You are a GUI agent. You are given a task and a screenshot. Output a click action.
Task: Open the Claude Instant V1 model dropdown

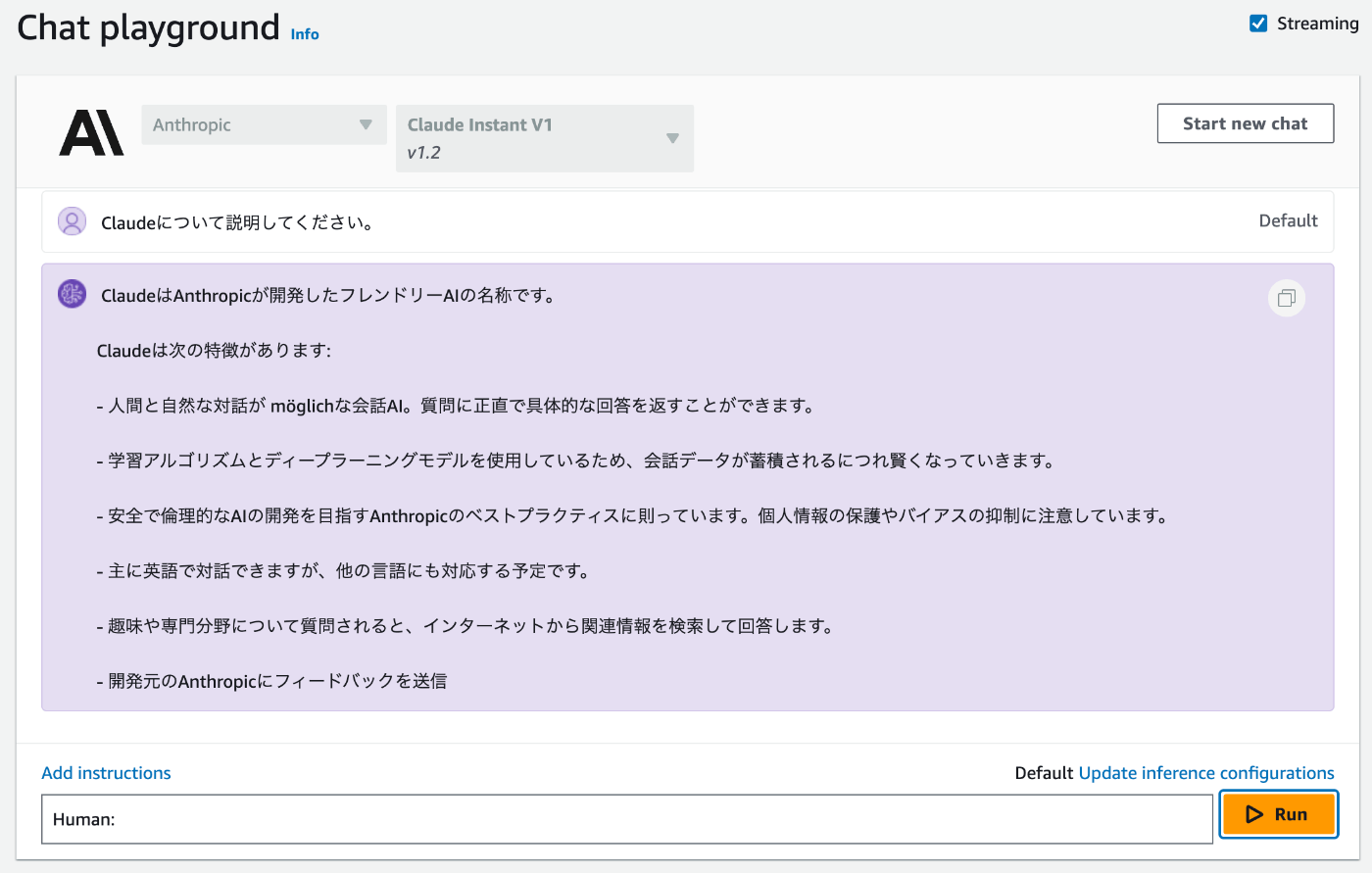(x=545, y=138)
